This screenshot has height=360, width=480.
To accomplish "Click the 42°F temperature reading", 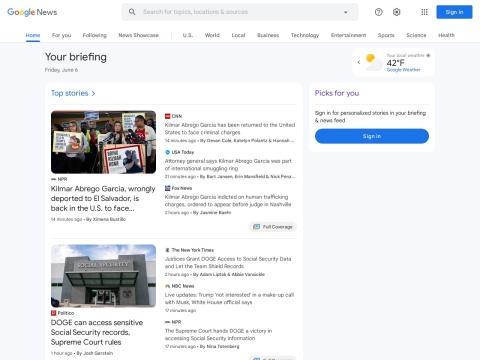I will [x=396, y=63].
